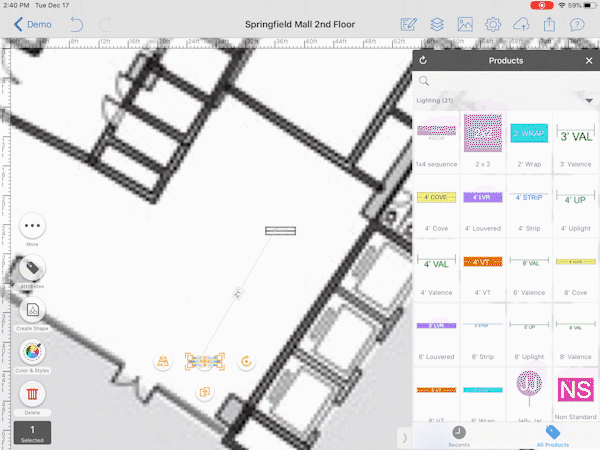Collapse the Products panel side chevron
The height and width of the screenshot is (450, 600).
pyautogui.click(x=404, y=437)
